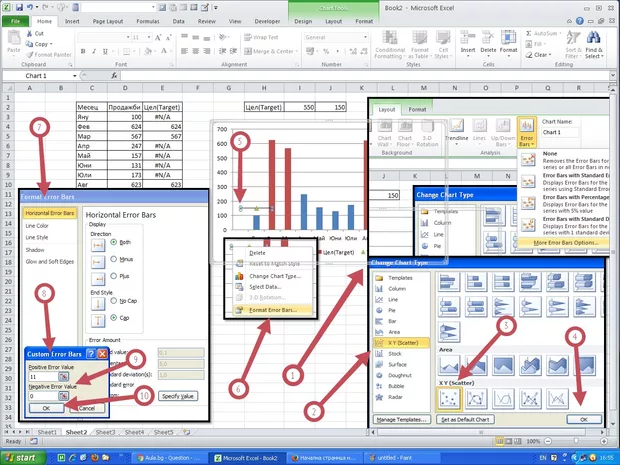Switch to the Formulas ribbon tab

click(148, 21)
